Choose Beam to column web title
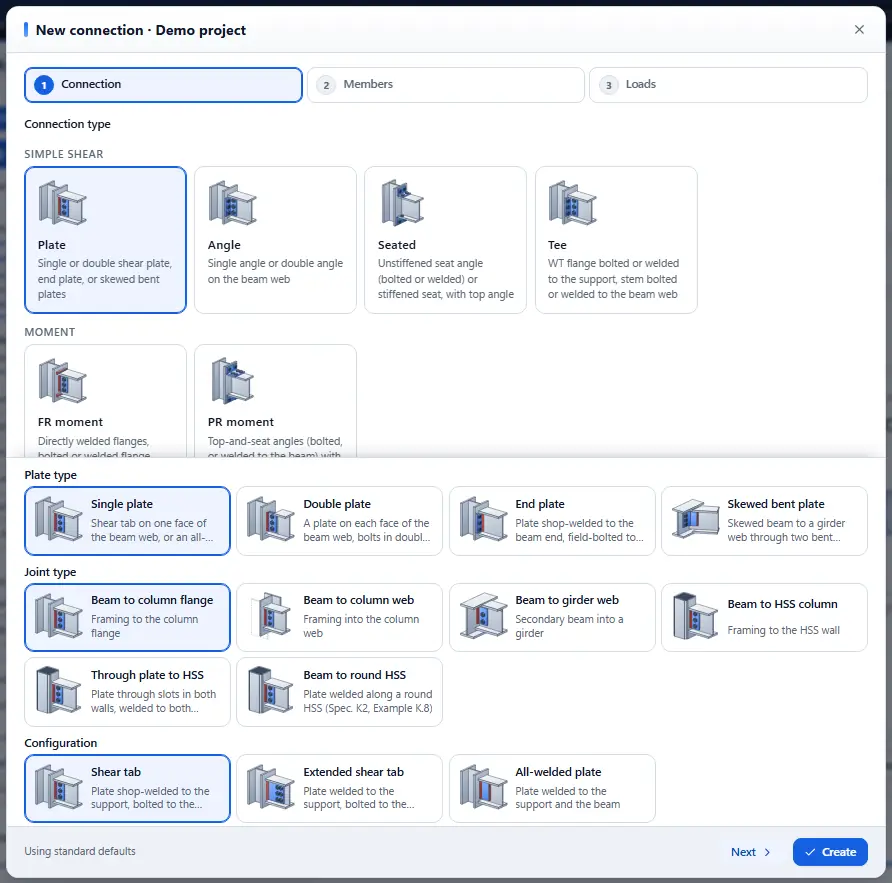 pyautogui.click(x=358, y=600)
